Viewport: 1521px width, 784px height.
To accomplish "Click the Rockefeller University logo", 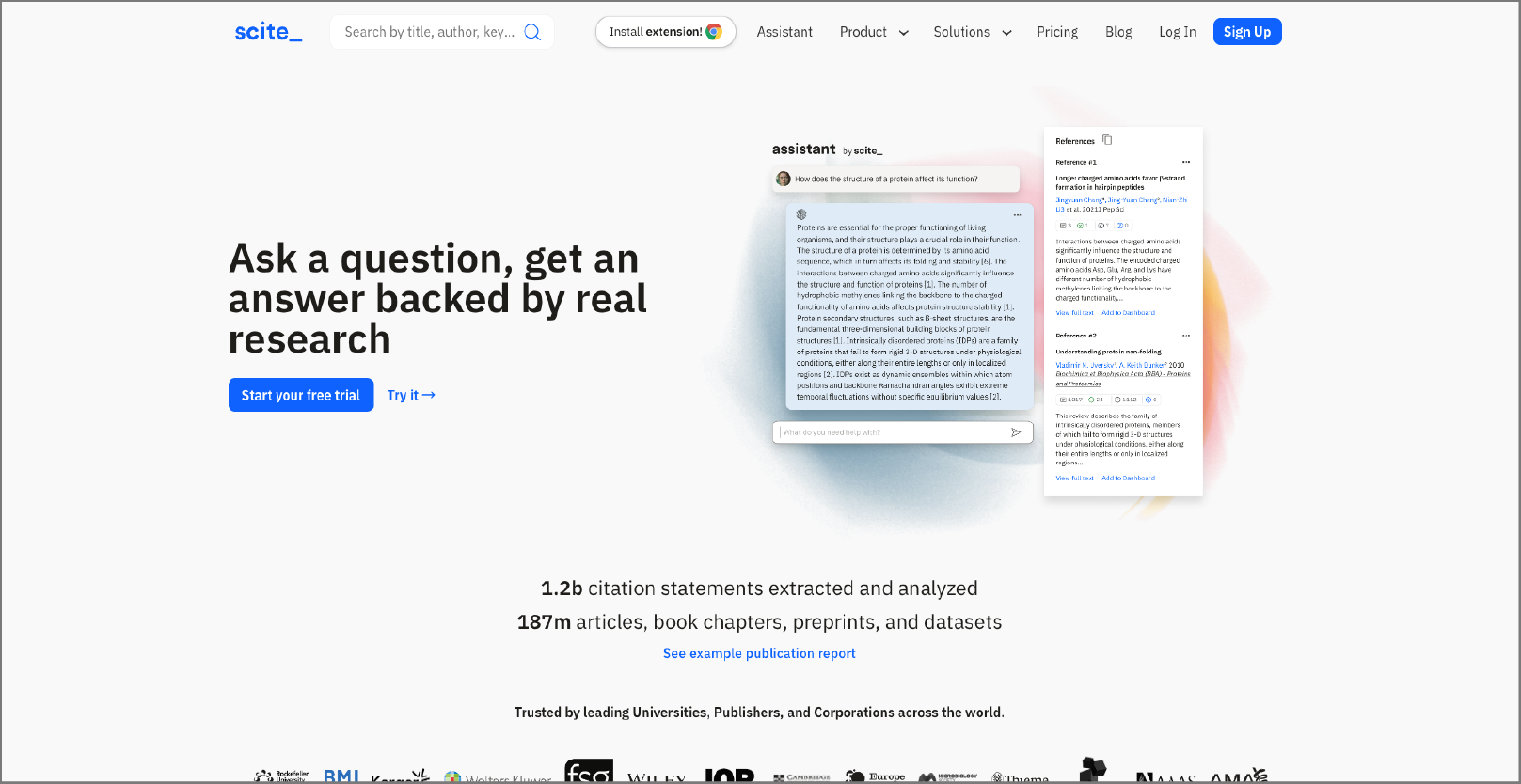I will 281,776.
